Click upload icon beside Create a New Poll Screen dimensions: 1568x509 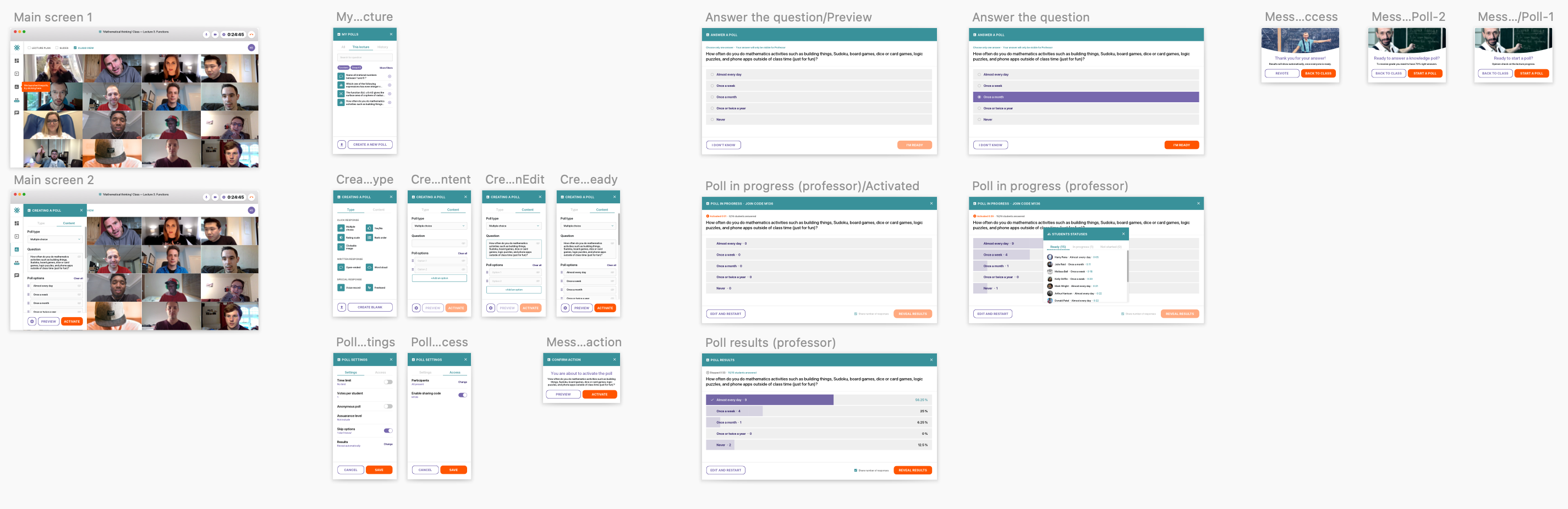coord(342,145)
